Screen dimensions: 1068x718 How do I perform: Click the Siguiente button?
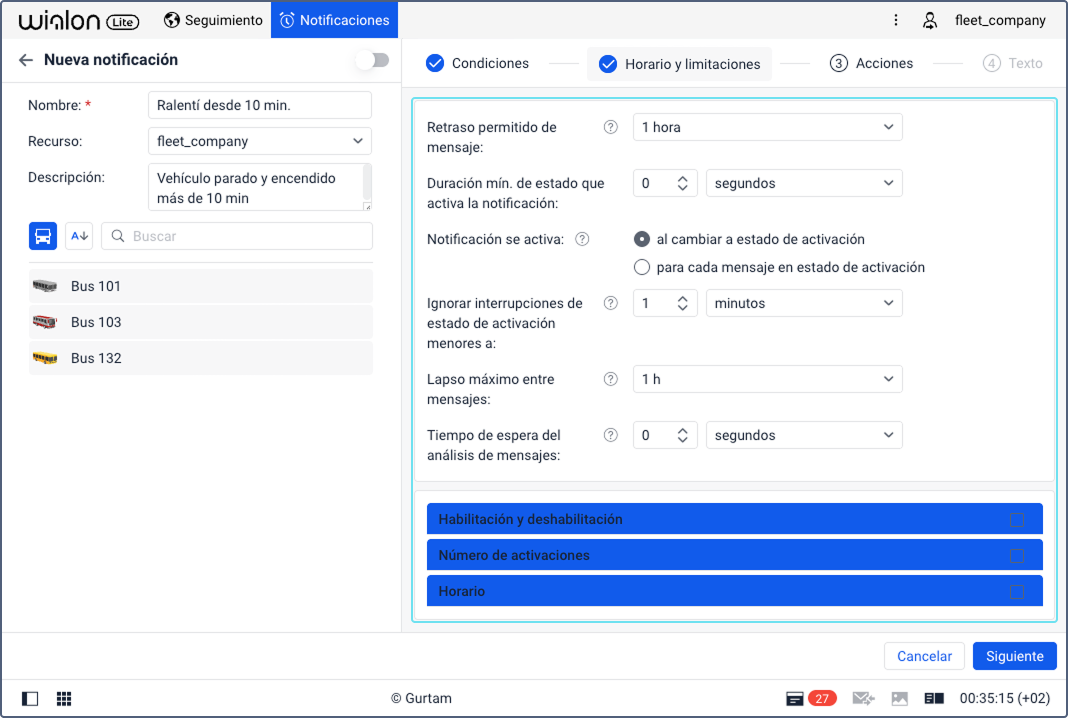1014,656
